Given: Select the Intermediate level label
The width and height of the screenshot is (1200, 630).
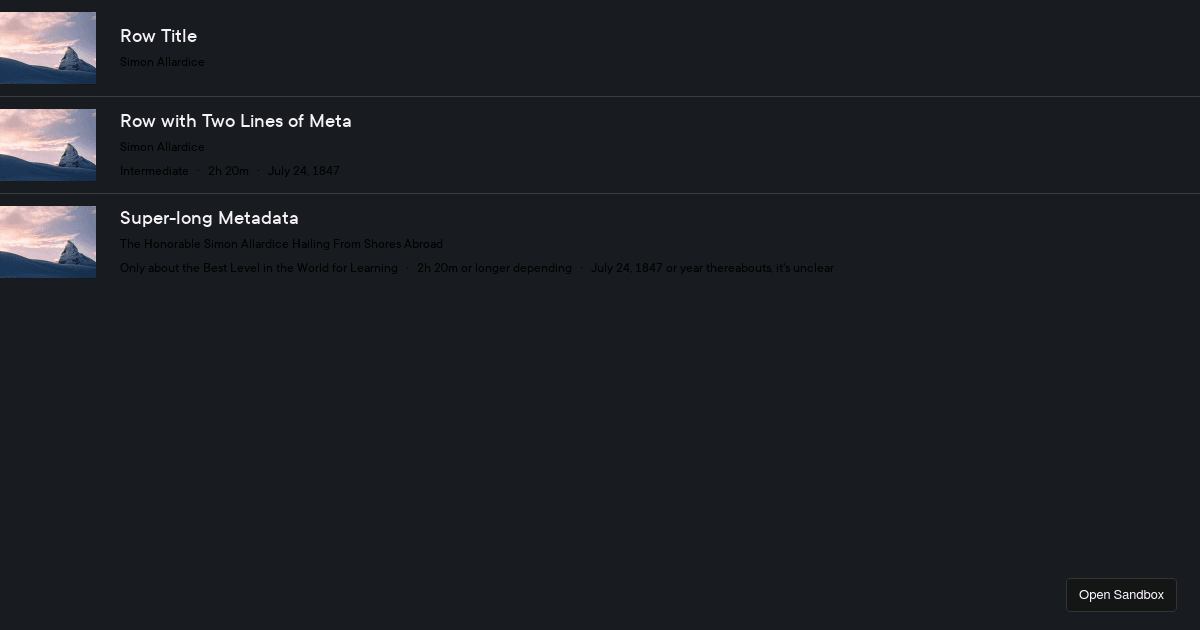Looking at the screenshot, I should [x=154, y=171].
